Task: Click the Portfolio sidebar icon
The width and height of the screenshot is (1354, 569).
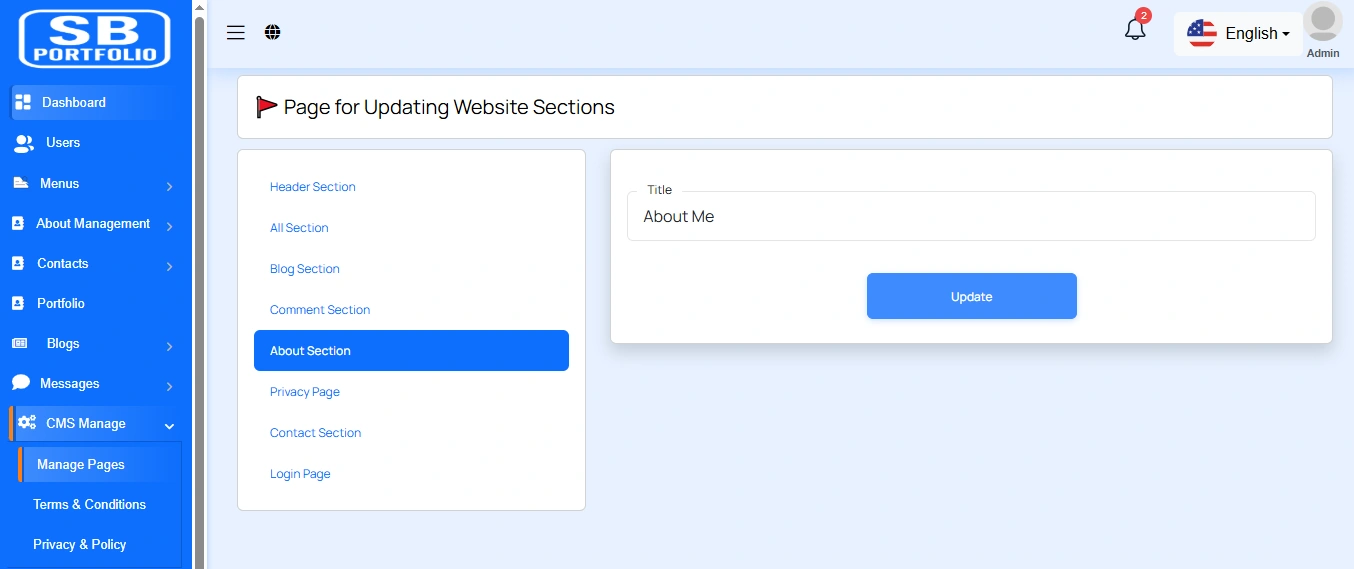Action: (18, 303)
